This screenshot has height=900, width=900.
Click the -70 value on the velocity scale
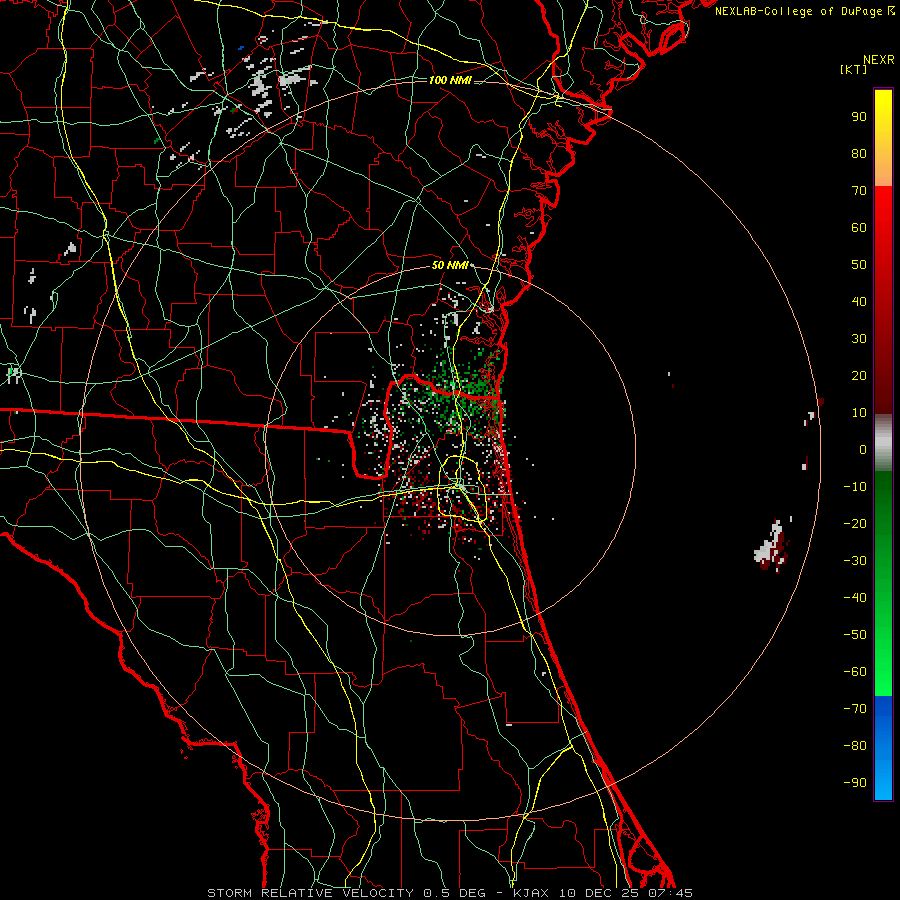[855, 709]
